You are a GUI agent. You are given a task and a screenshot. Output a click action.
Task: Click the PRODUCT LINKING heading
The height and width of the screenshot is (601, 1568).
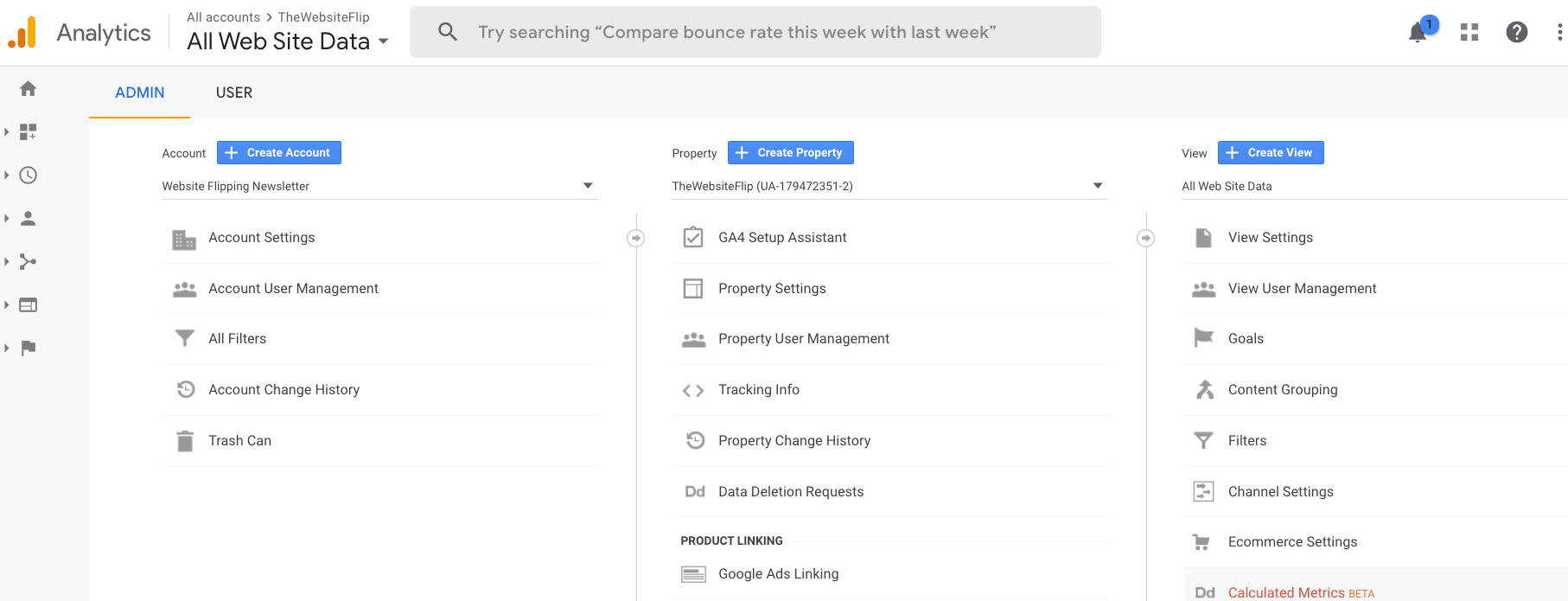pos(731,540)
